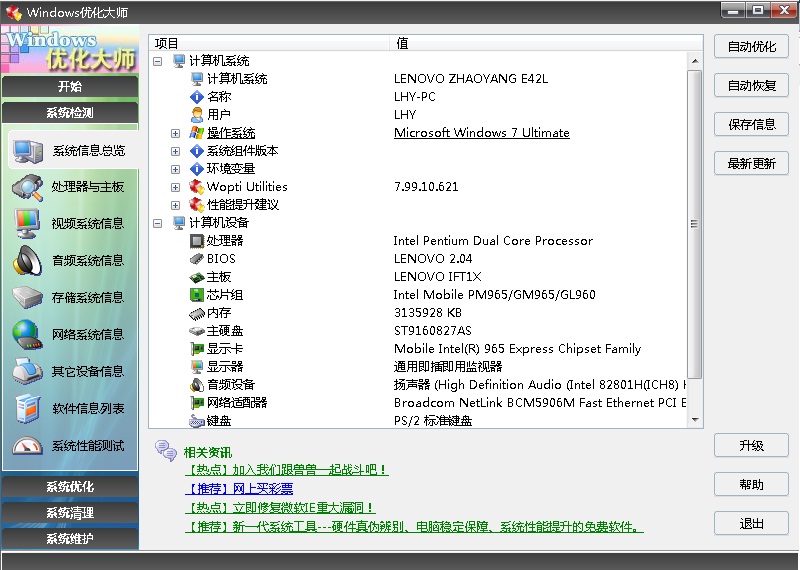
Task: Select value ST9160827AS
Action: click(433, 331)
